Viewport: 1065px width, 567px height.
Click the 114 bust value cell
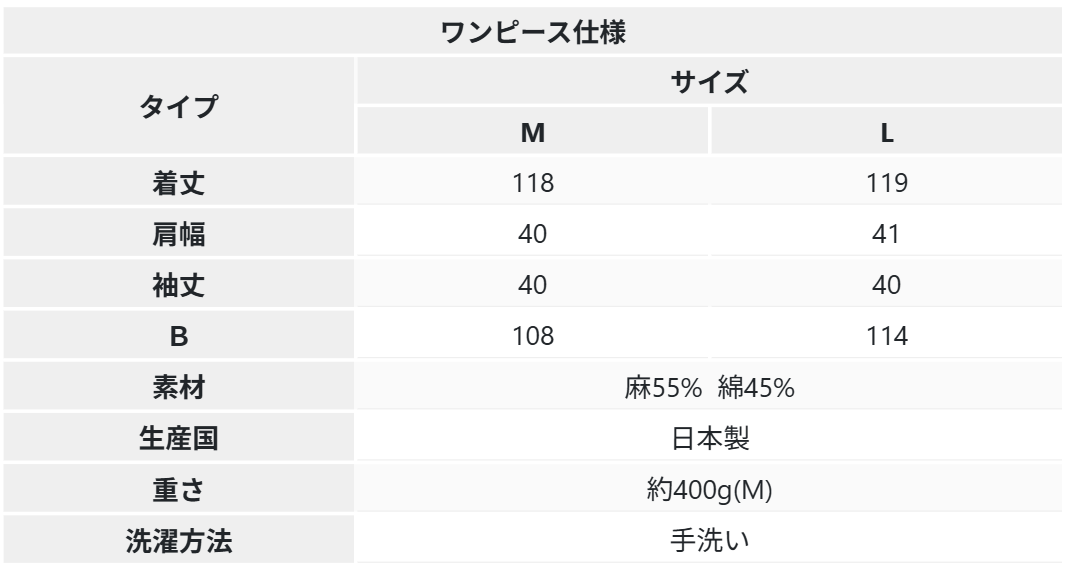click(x=887, y=336)
